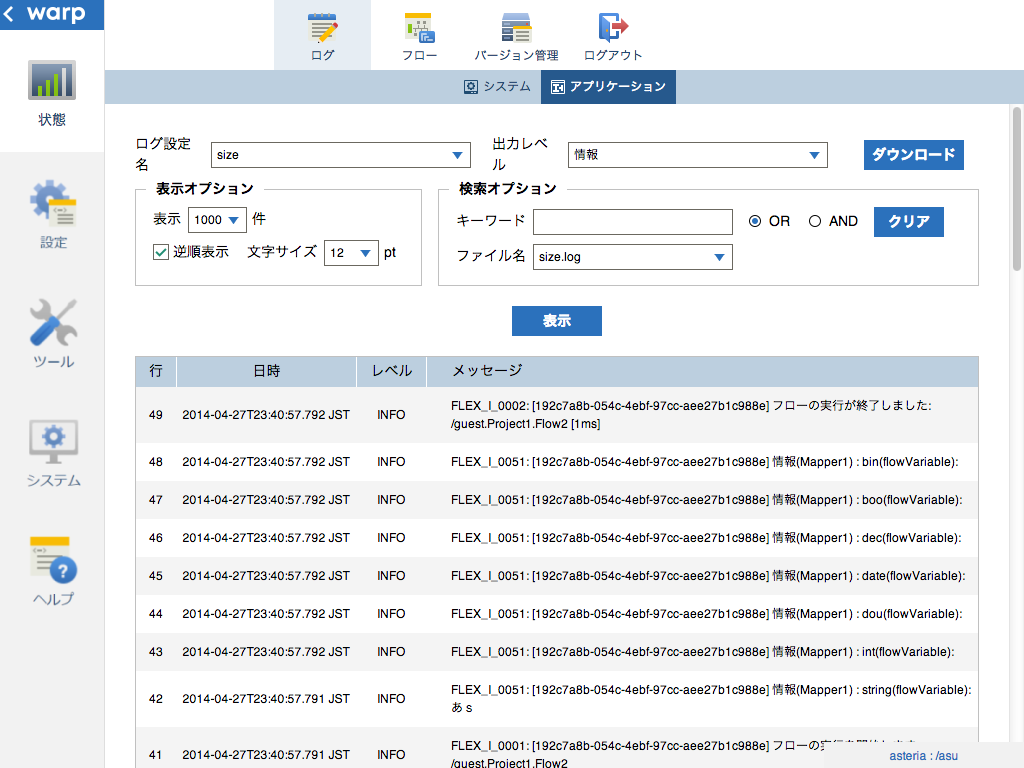Click FLEX_I_0002 flow finished message
Screen dimensions: 1024x768
click(691, 415)
